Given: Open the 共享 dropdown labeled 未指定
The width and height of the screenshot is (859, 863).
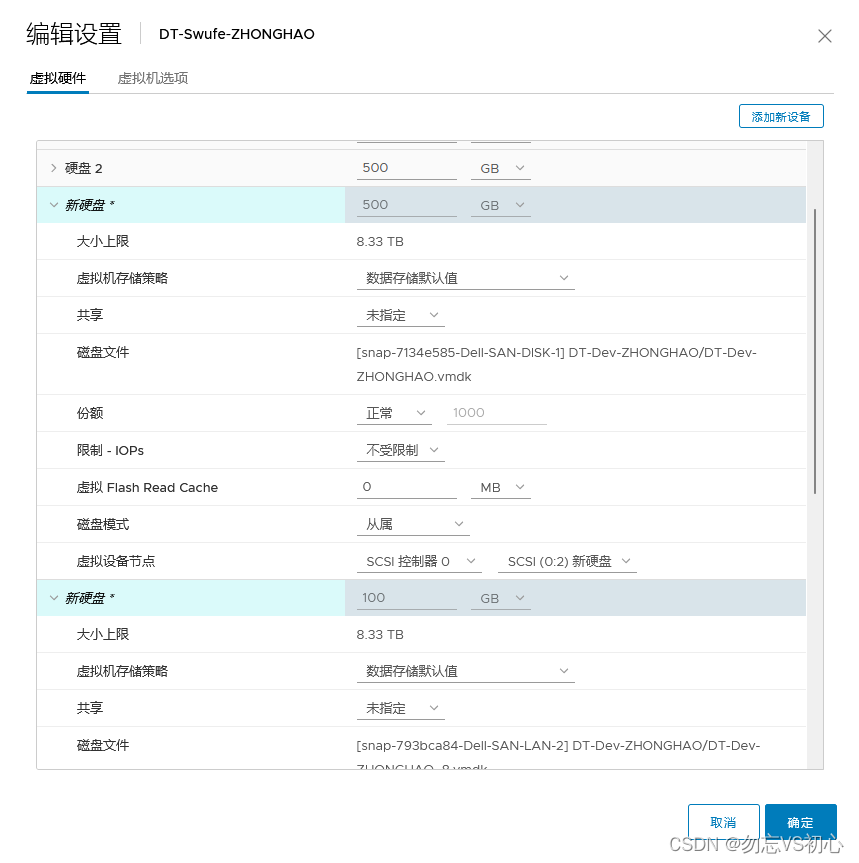Looking at the screenshot, I should click(x=400, y=314).
